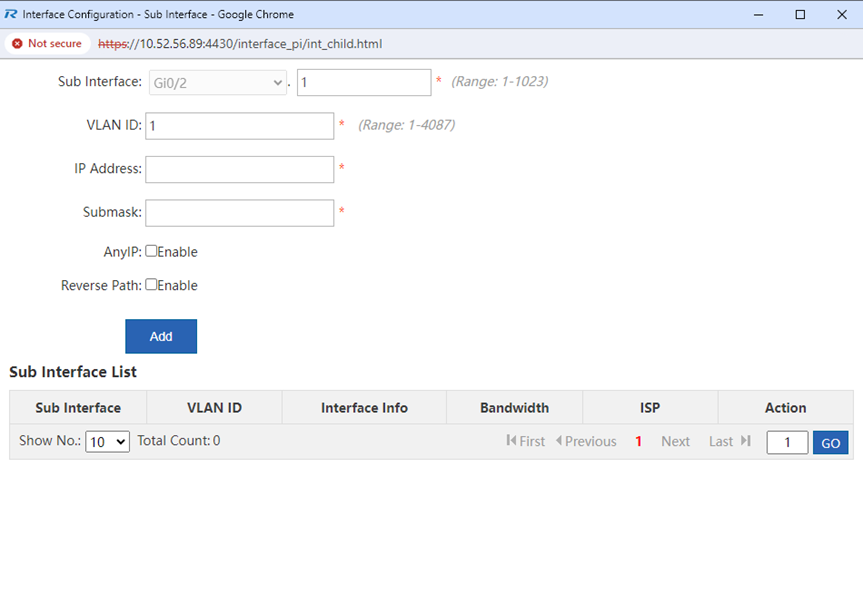This screenshot has height=603, width=863.
Task: Click the browser address URL text
Action: click(x=240, y=44)
